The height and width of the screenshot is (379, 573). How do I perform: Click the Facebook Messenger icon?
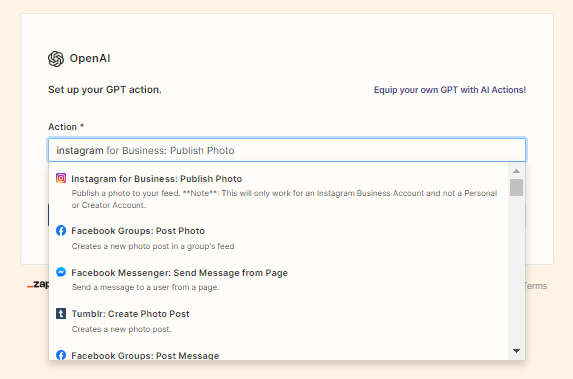pos(61,272)
